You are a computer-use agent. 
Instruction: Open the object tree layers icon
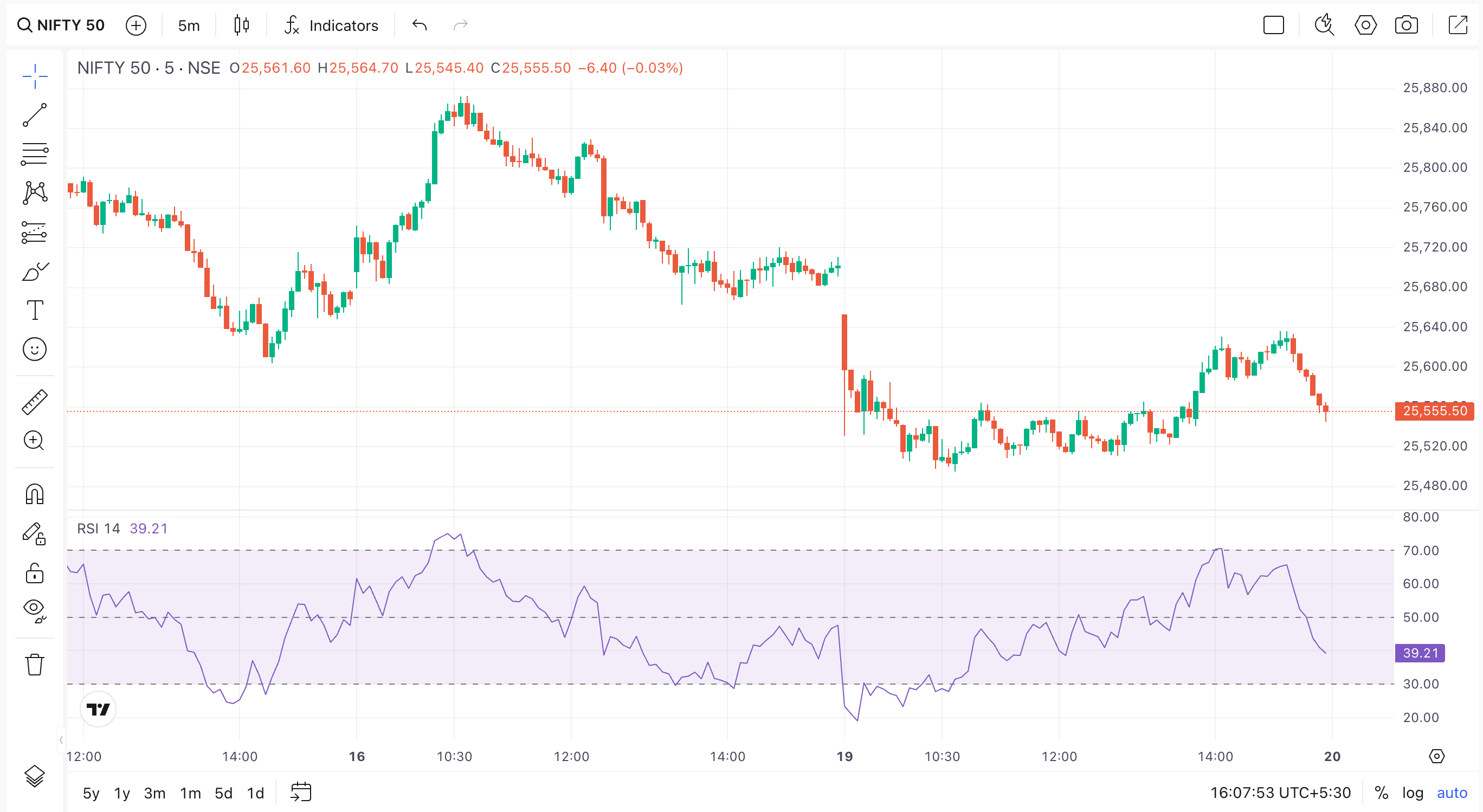tap(35, 776)
